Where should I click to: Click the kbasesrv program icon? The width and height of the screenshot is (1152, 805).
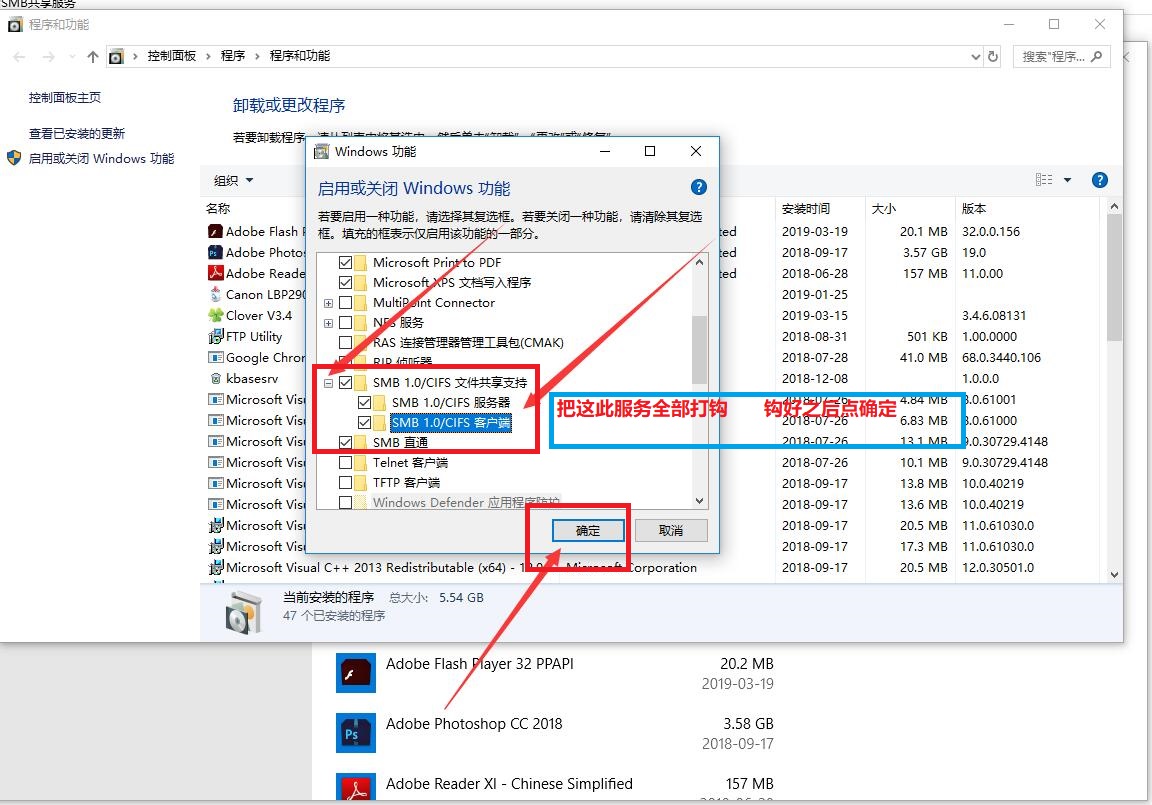pos(215,378)
